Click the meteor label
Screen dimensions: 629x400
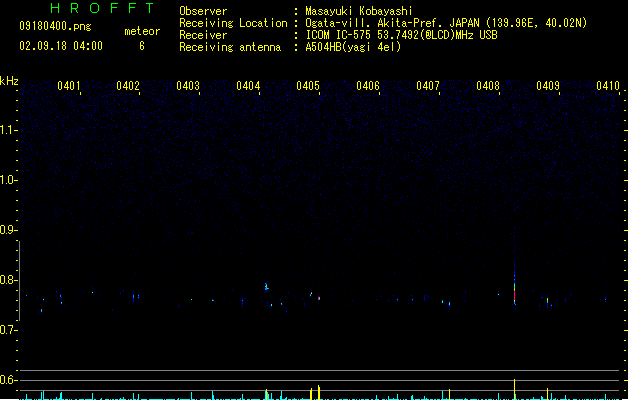(142, 31)
